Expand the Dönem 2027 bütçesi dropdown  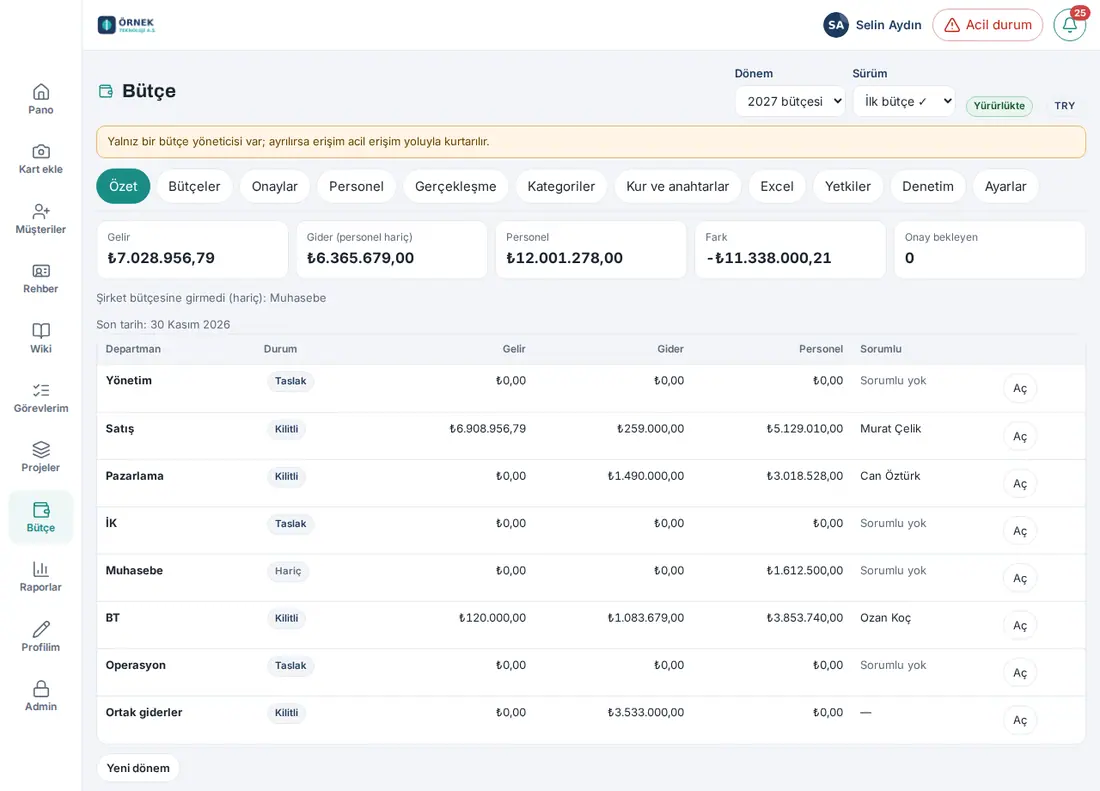pos(789,102)
